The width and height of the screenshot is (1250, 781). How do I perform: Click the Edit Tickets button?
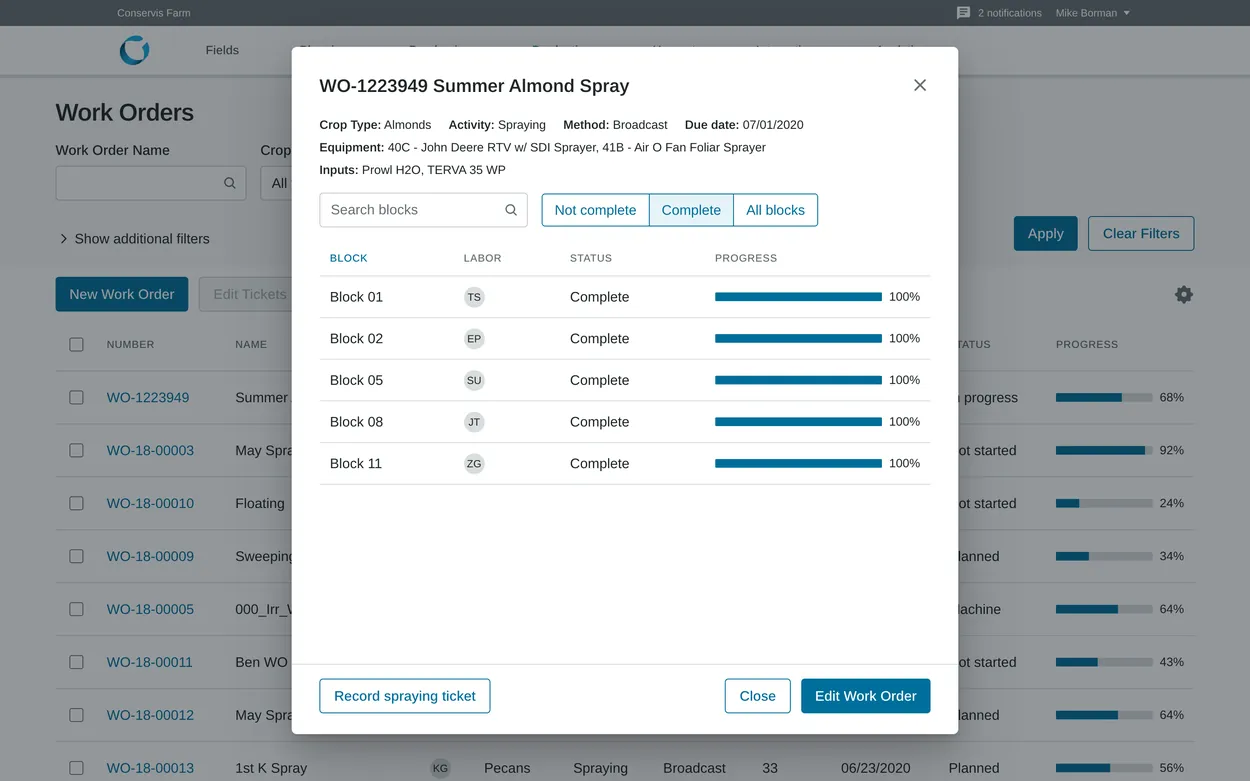pos(246,294)
